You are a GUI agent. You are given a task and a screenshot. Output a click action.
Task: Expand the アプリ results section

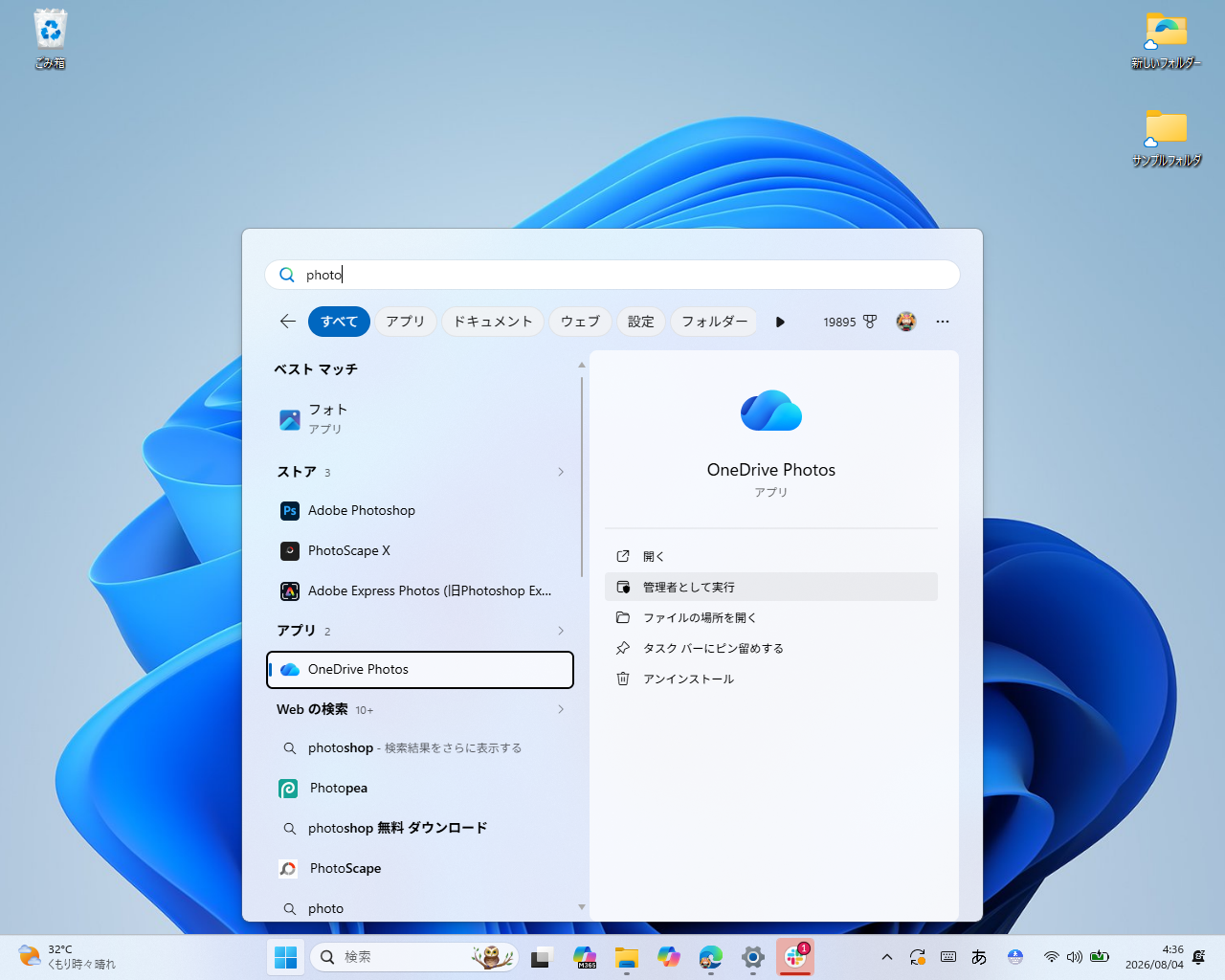(561, 631)
